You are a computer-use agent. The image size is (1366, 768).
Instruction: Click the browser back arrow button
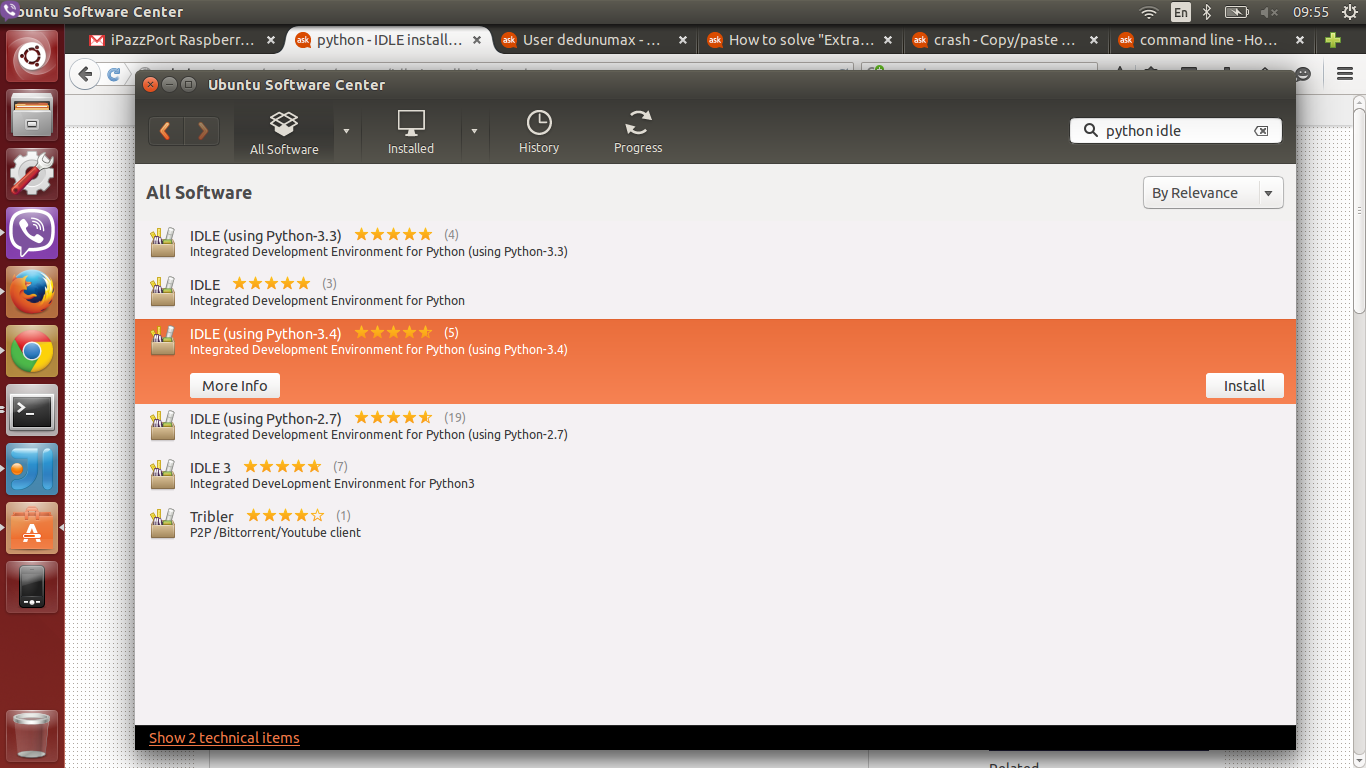86,74
